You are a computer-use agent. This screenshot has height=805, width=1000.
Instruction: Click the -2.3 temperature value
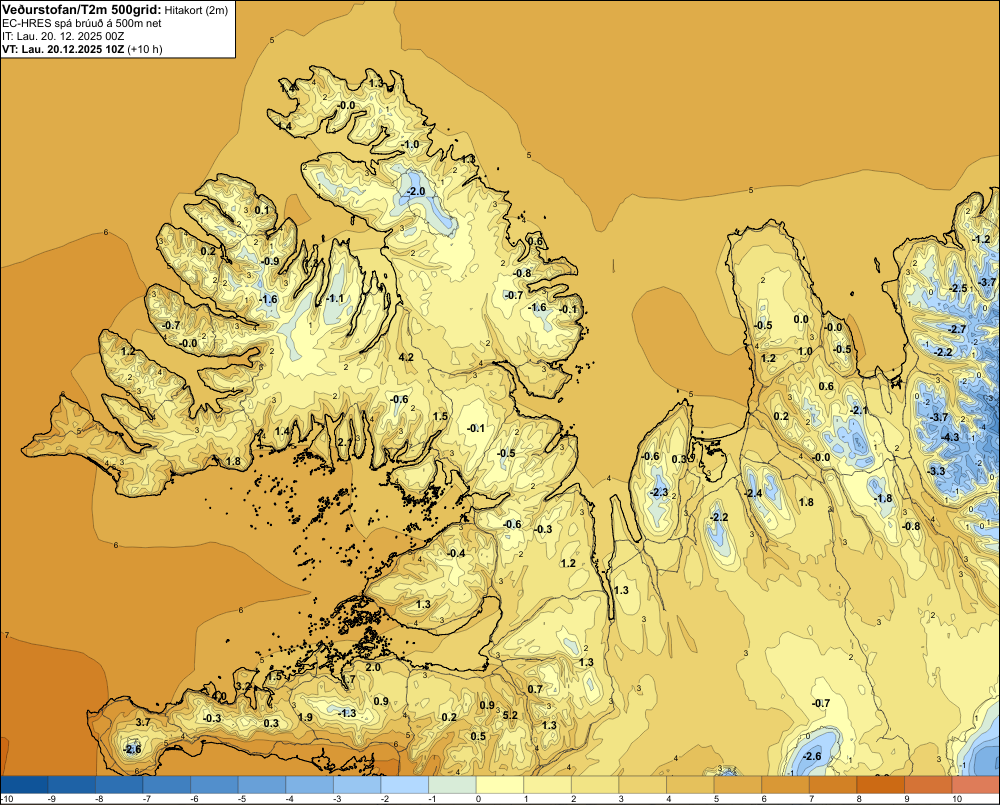click(659, 492)
